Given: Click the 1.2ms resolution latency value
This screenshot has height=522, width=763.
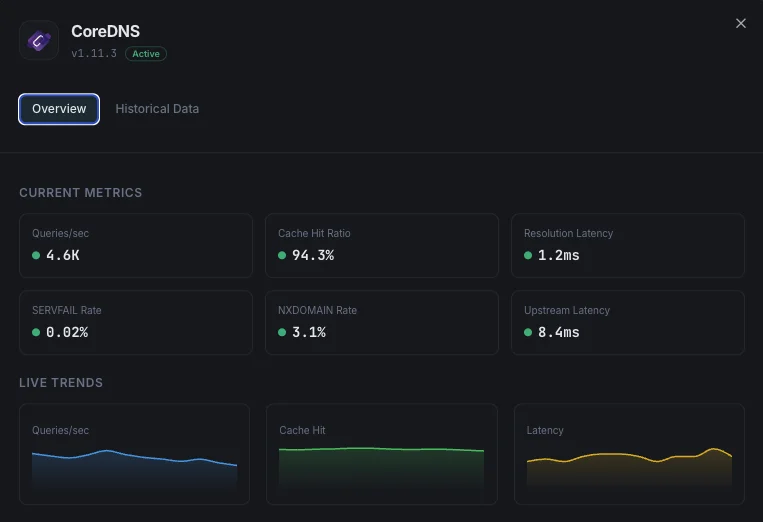Looking at the screenshot, I should (559, 255).
